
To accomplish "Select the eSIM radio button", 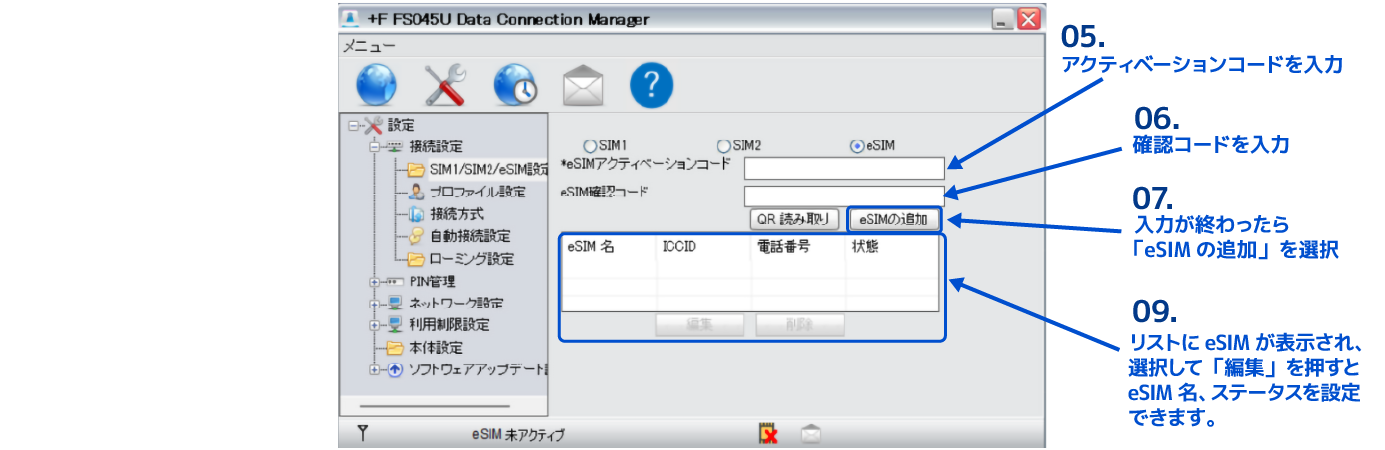I will tap(856, 146).
